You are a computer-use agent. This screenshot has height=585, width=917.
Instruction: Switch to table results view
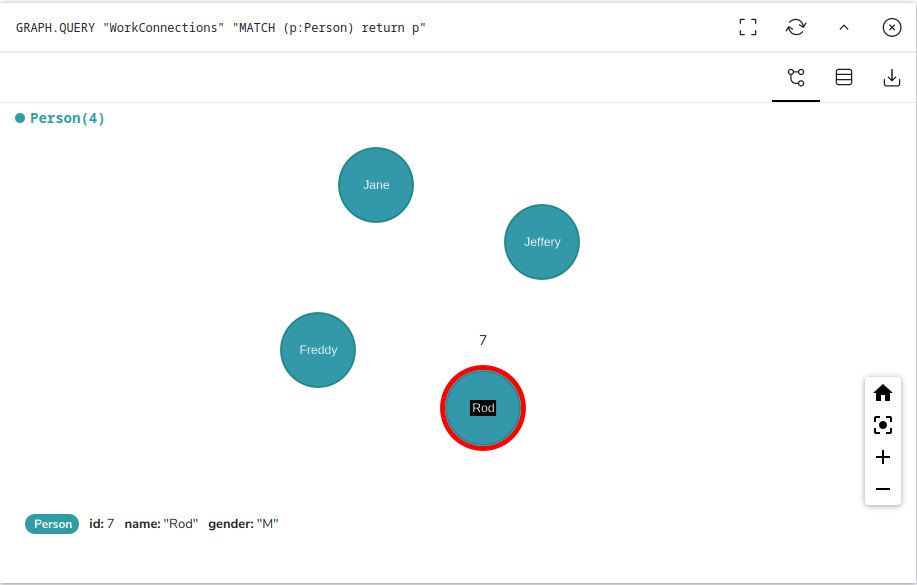pyautogui.click(x=844, y=77)
